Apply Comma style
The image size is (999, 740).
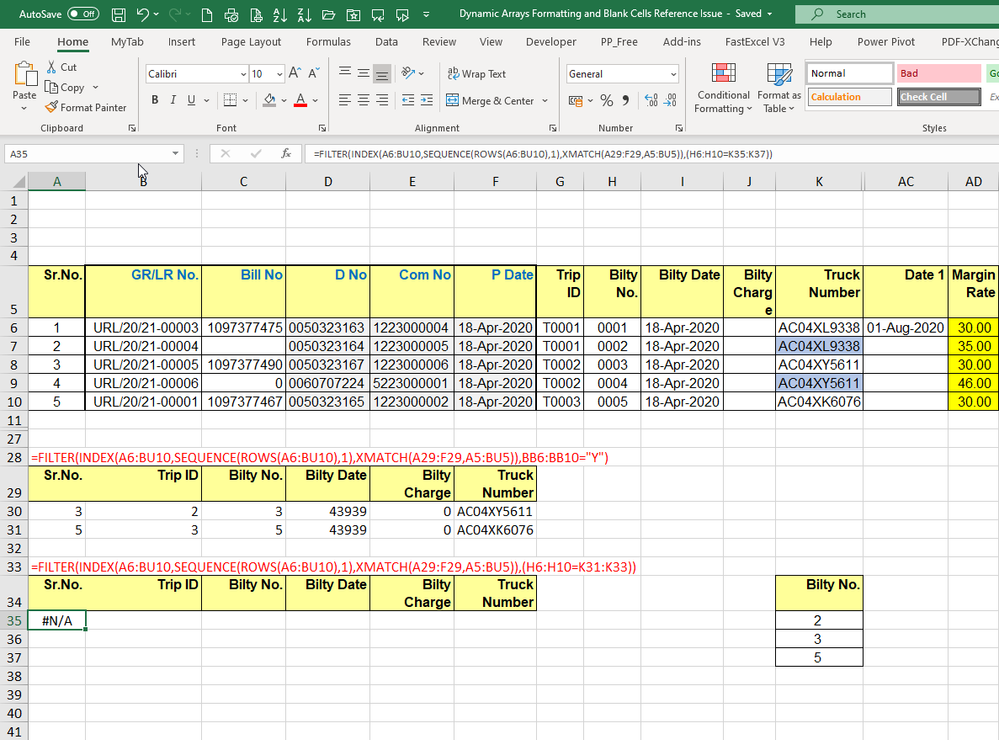[626, 100]
